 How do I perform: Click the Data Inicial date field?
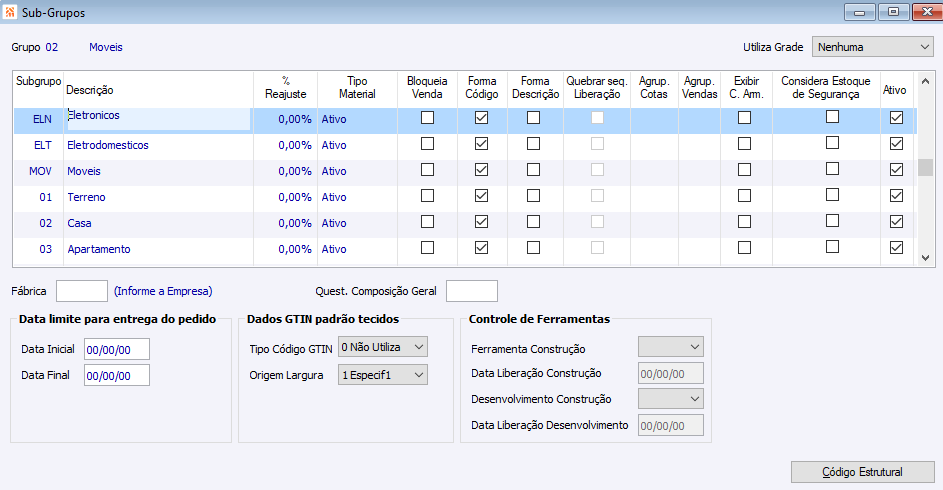pos(117,349)
